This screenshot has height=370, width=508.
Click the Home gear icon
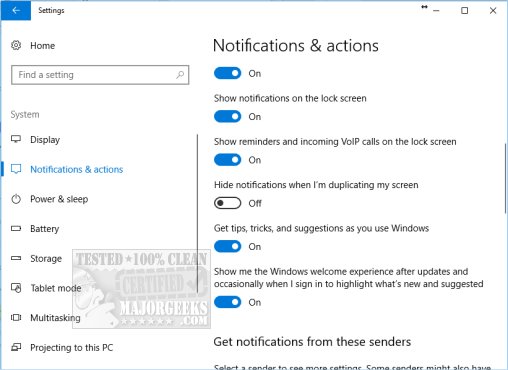[16, 45]
